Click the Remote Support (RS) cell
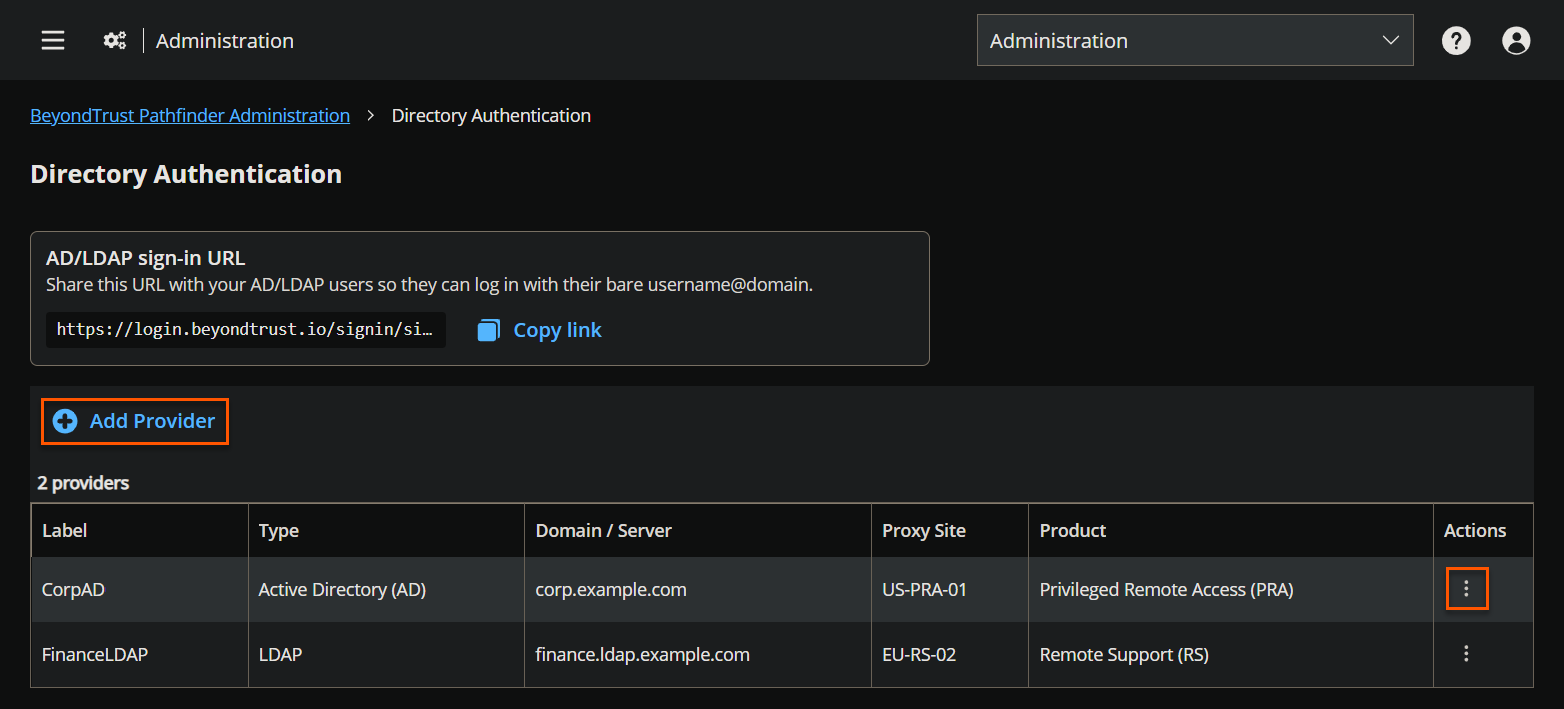1564x709 pixels. pos(1231,655)
